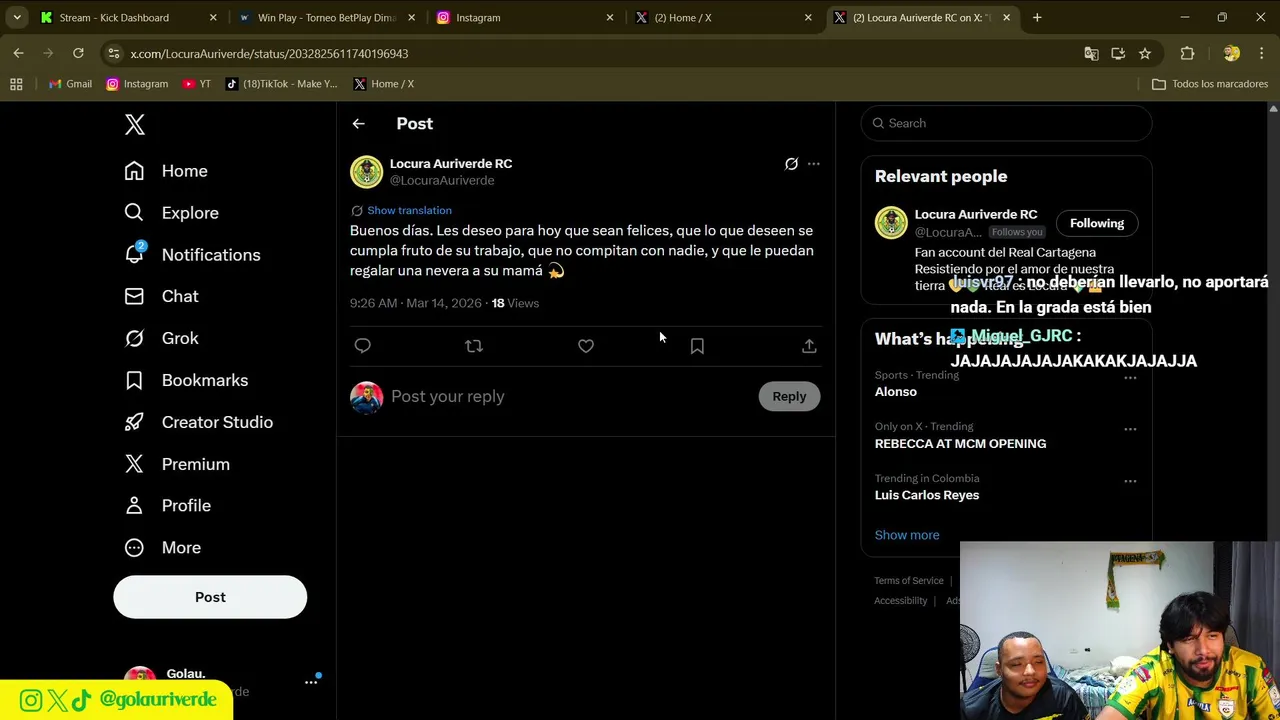The image size is (1280, 720).
Task: Expand Chrome tab search dropdown
Action: [x=17, y=17]
